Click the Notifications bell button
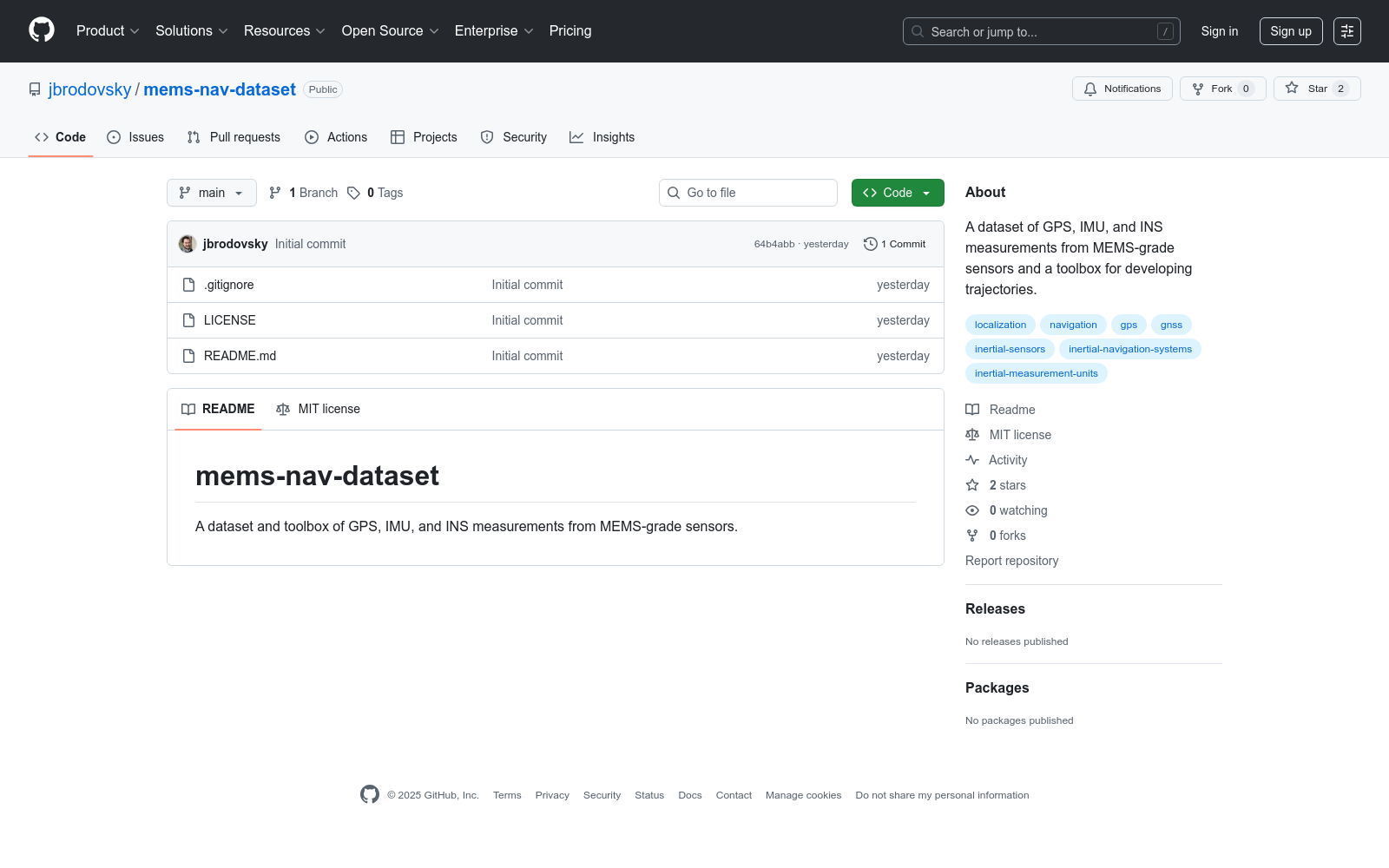Image resolution: width=1389 pixels, height=868 pixels. pyautogui.click(x=1122, y=89)
